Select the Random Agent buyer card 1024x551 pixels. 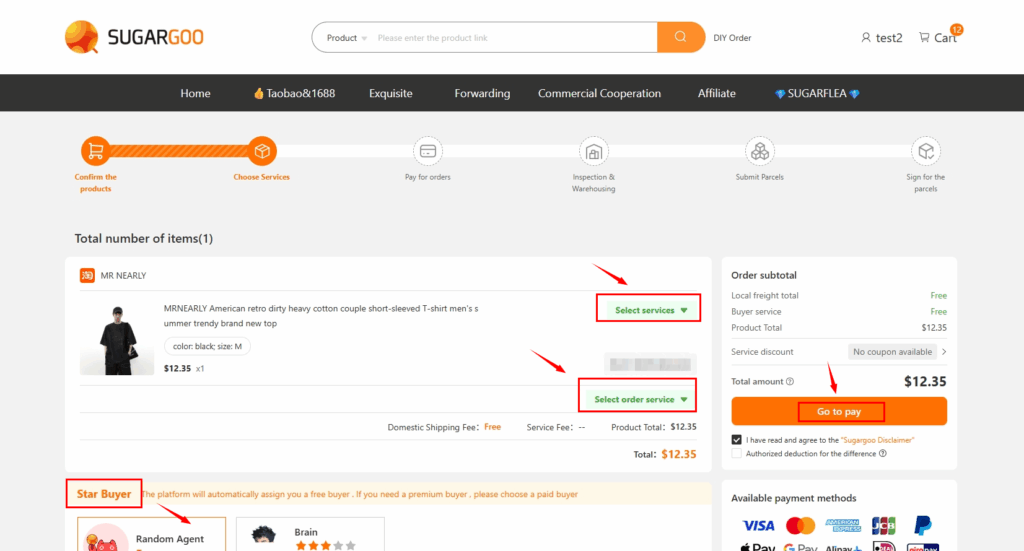pyautogui.click(x=152, y=534)
